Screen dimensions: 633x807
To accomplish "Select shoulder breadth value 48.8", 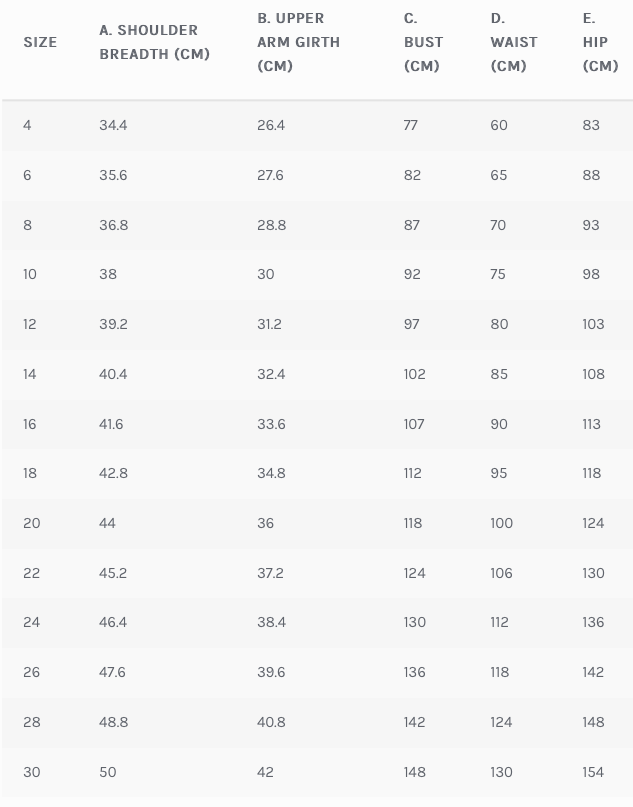I will (x=113, y=722).
